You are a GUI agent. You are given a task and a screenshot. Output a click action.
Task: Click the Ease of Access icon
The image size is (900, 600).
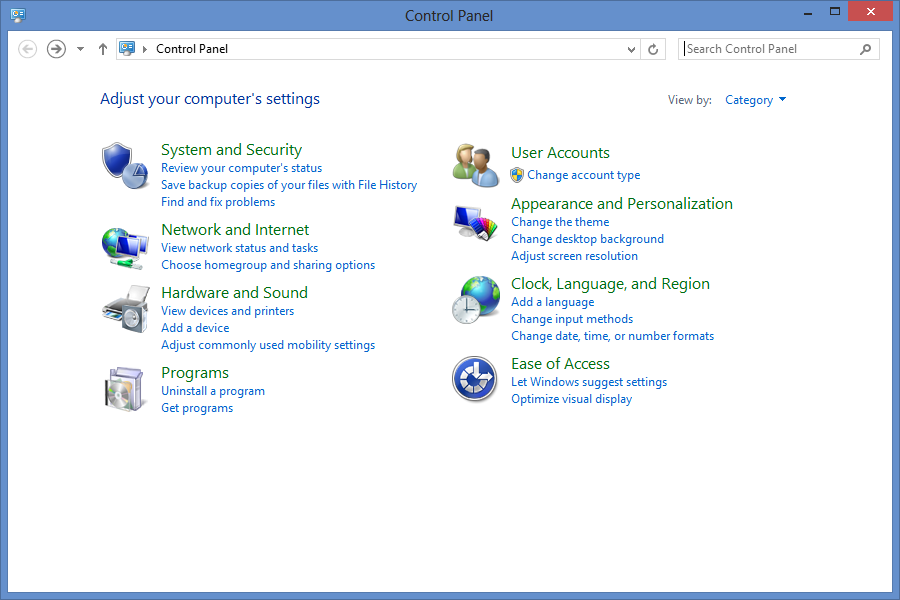point(474,379)
